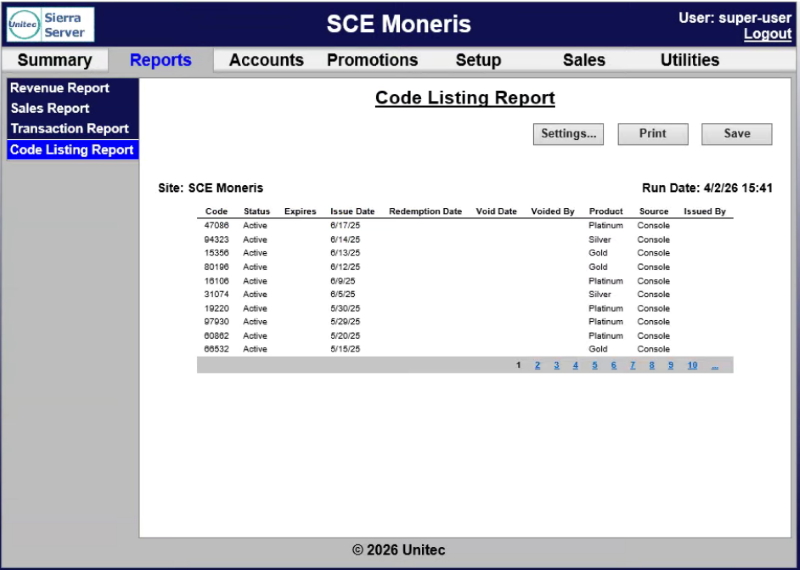Click the Issued By column header
The image size is (800, 570).
[x=705, y=211]
